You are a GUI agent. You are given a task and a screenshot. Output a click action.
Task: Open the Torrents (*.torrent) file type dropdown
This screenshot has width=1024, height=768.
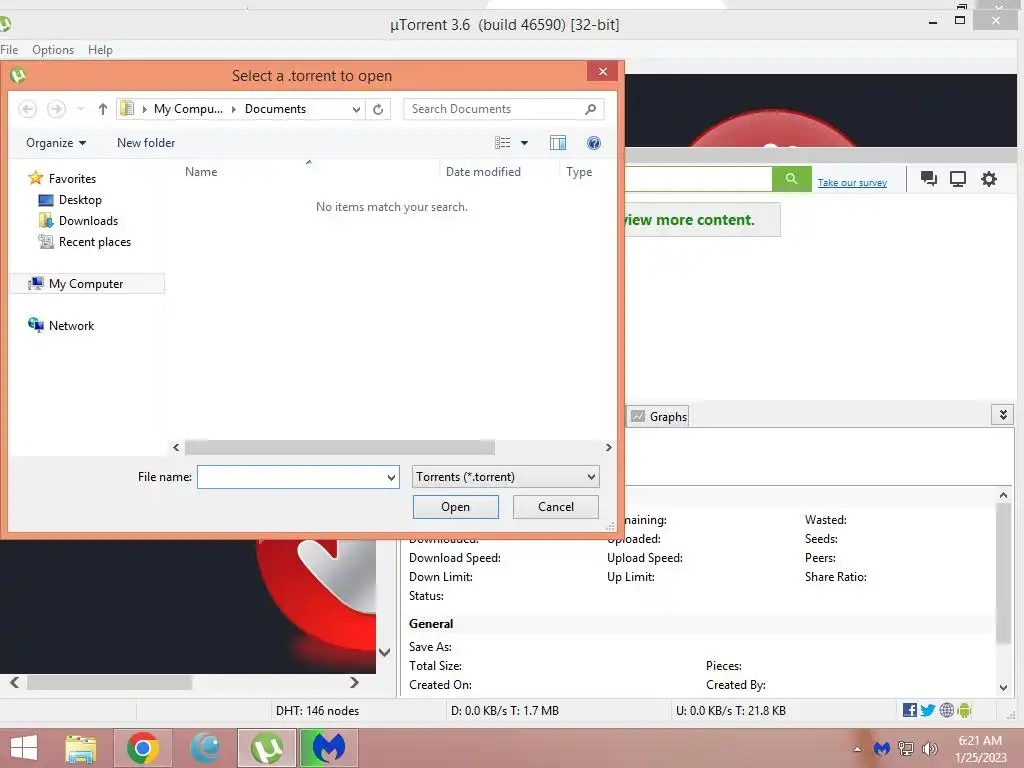pyautogui.click(x=505, y=477)
